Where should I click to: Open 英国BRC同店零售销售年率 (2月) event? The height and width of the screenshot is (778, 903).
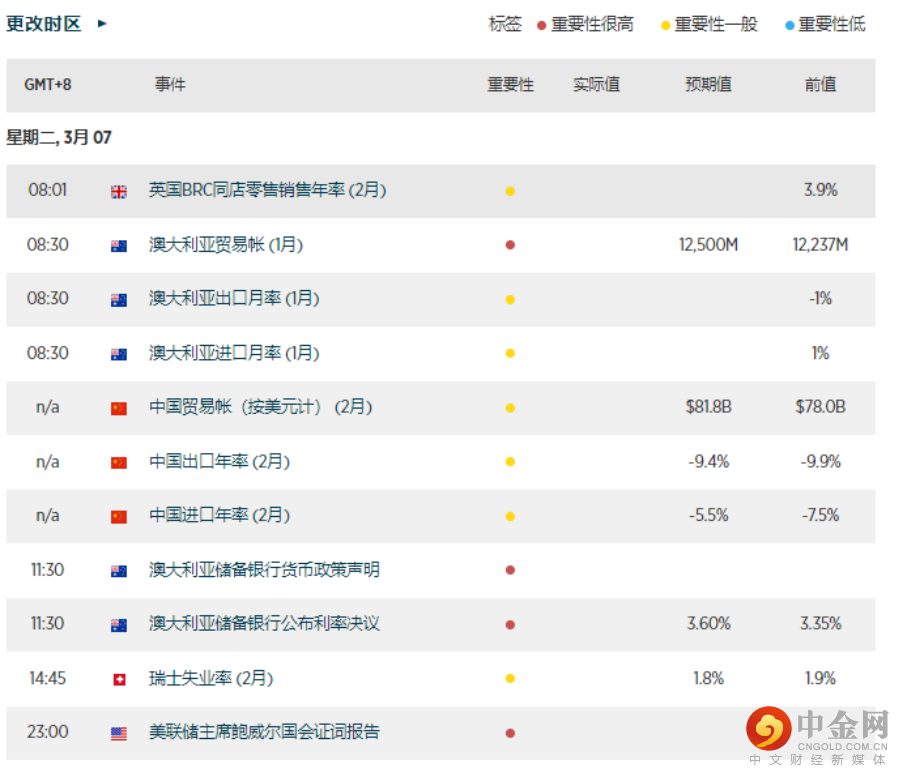(267, 190)
